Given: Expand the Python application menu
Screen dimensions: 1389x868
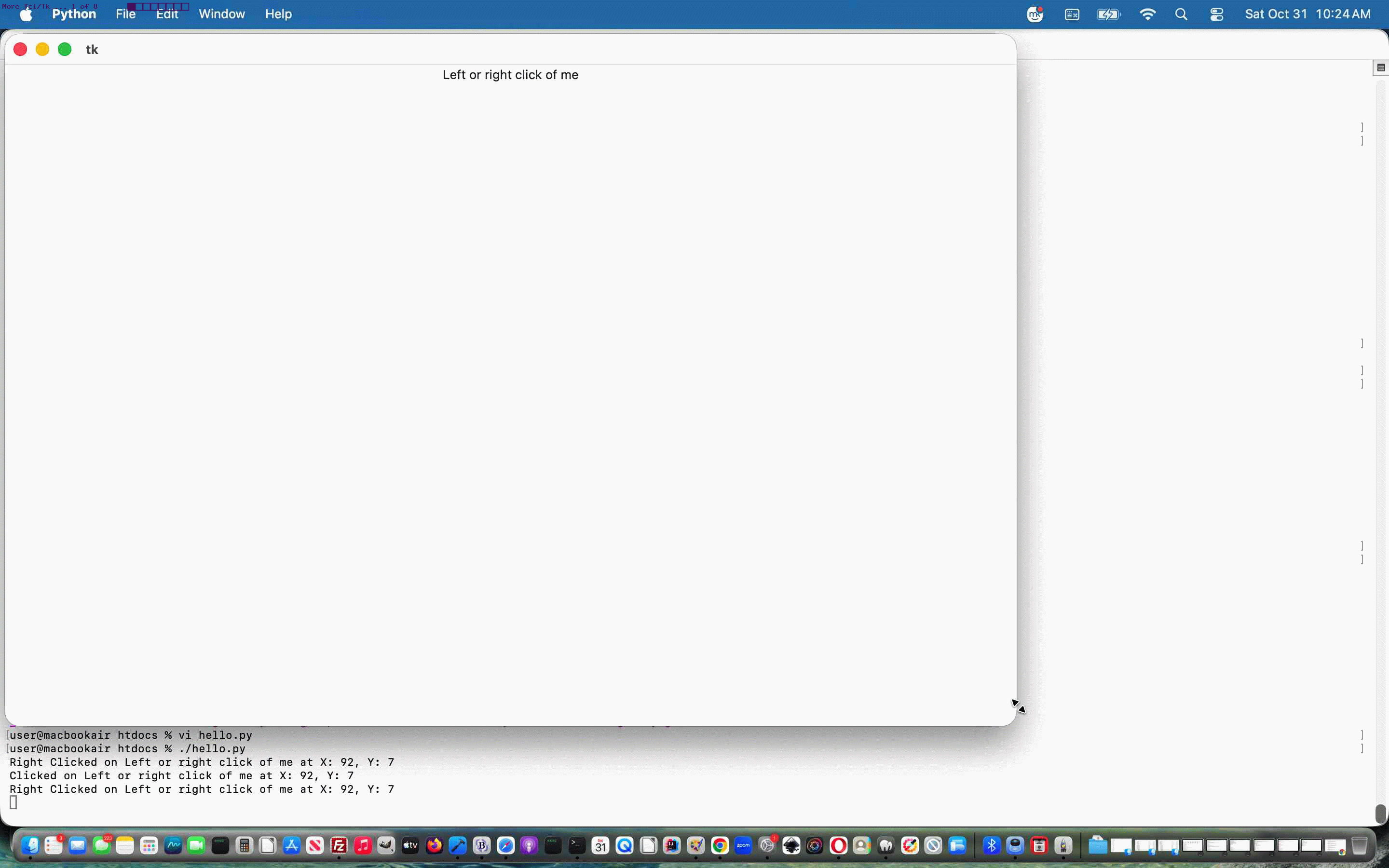Looking at the screenshot, I should click(74, 14).
